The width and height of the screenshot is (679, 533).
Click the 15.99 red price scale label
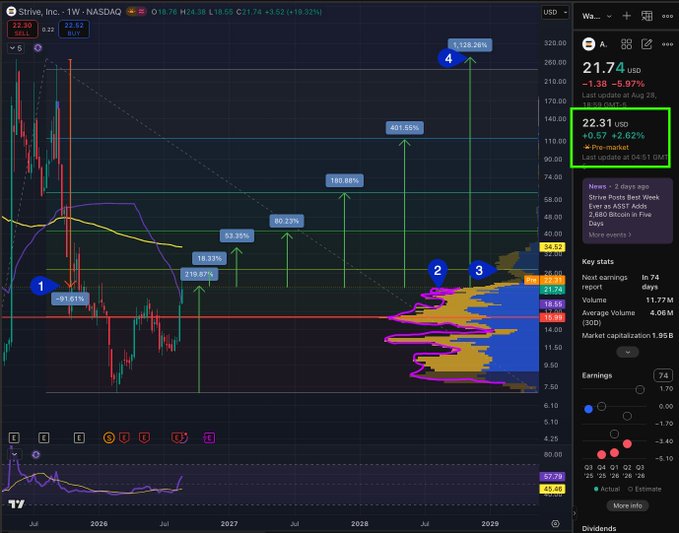[x=553, y=318]
